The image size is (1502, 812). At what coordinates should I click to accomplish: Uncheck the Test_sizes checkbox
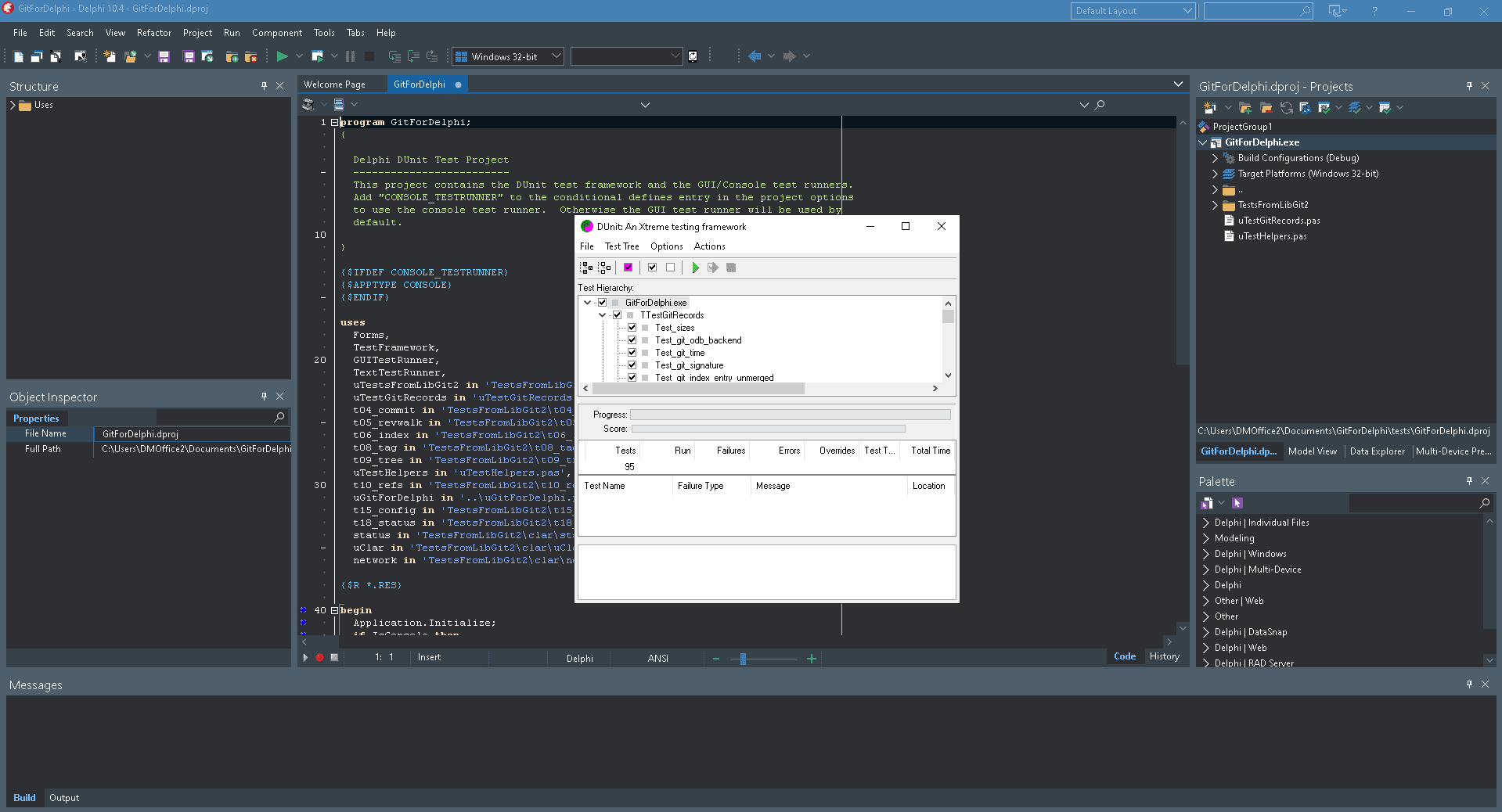(x=632, y=328)
